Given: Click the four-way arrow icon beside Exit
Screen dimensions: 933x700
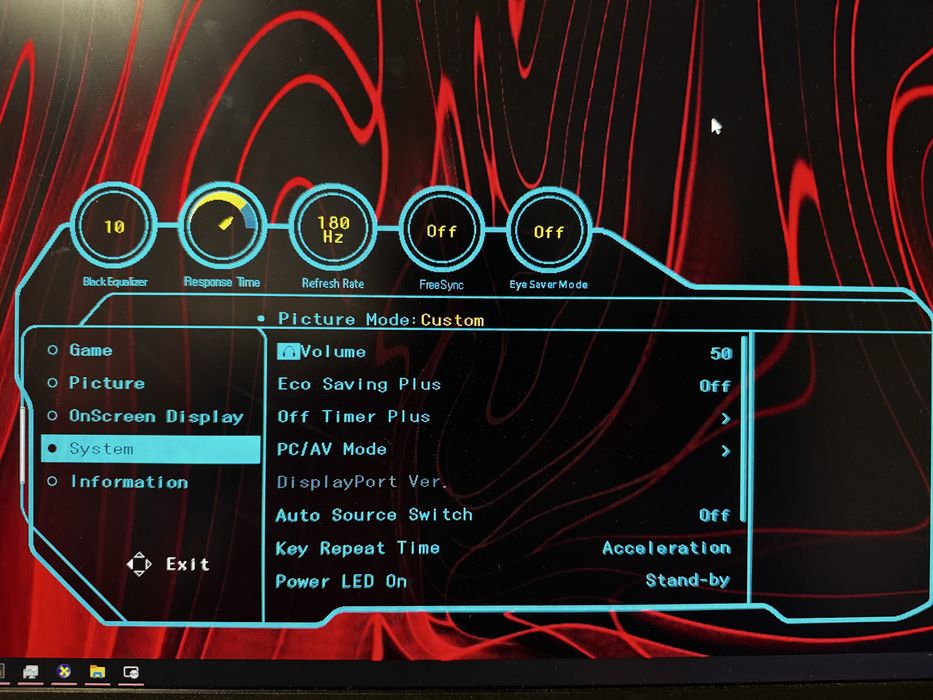Looking at the screenshot, I should click(x=139, y=564).
